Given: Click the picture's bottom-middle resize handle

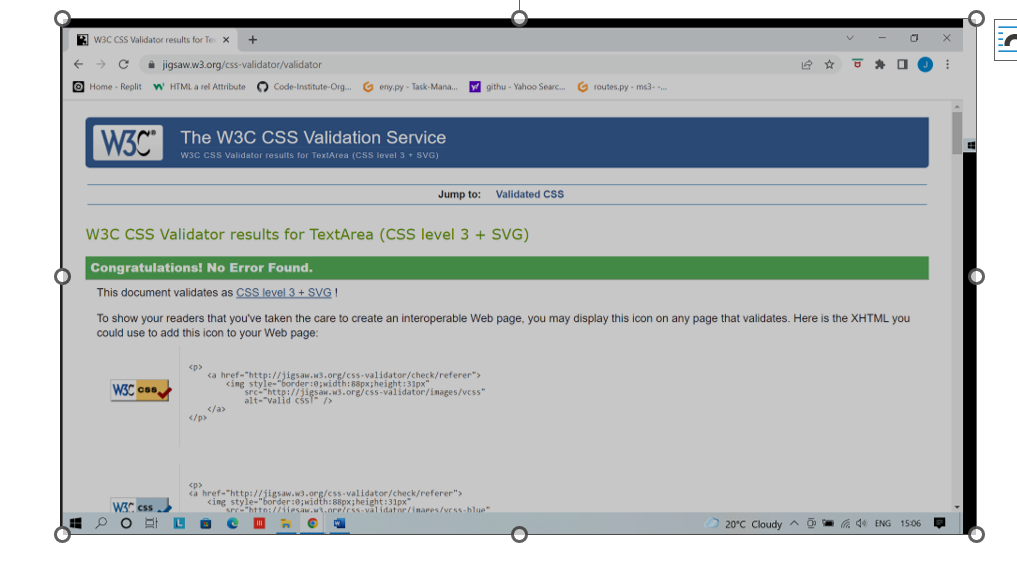Looking at the screenshot, I should coord(519,535).
